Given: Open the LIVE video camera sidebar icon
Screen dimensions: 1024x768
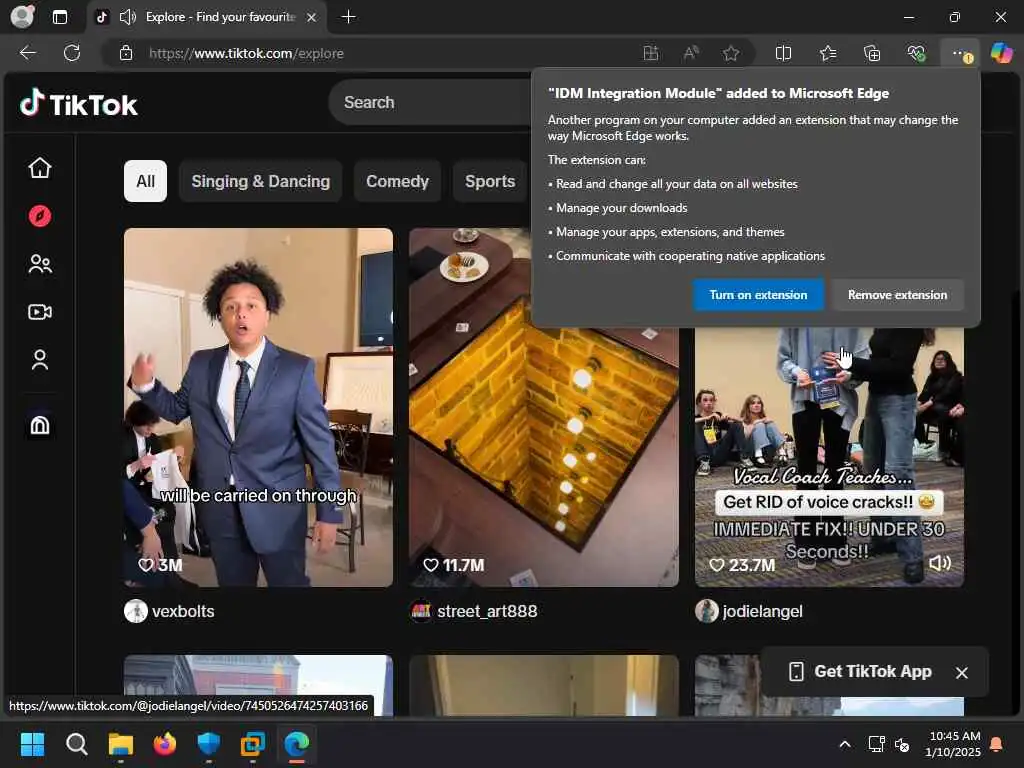Looking at the screenshot, I should [40, 312].
